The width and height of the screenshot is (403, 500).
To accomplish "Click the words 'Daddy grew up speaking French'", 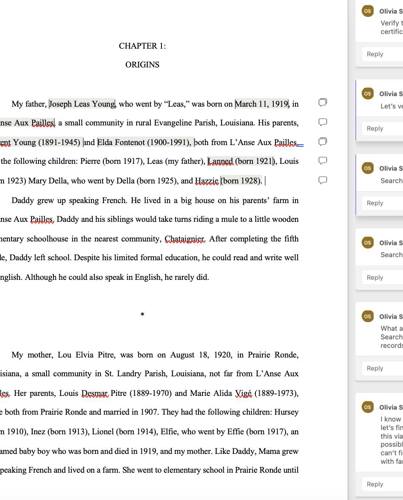I will click(69, 201).
